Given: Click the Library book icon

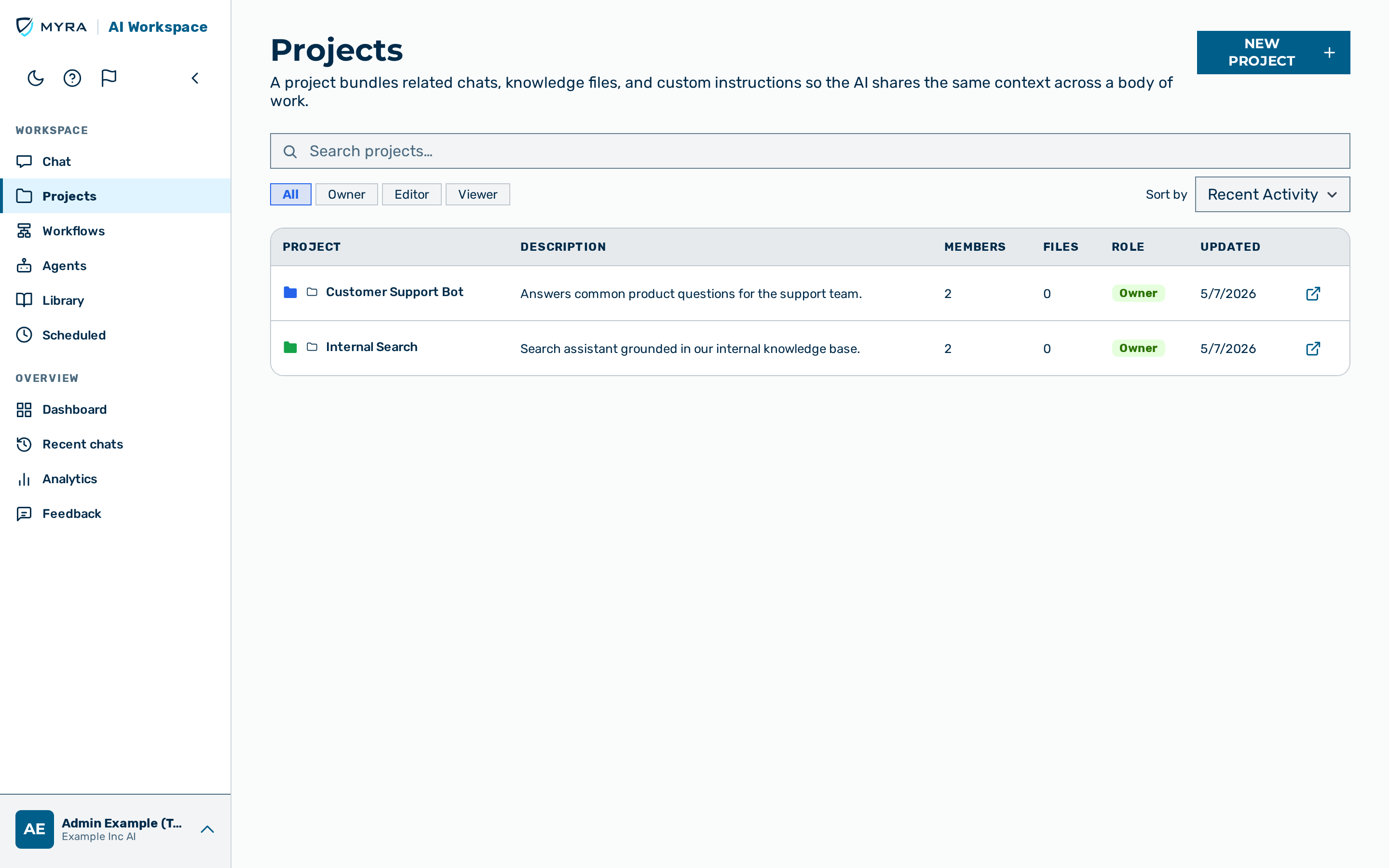Looking at the screenshot, I should [x=24, y=300].
